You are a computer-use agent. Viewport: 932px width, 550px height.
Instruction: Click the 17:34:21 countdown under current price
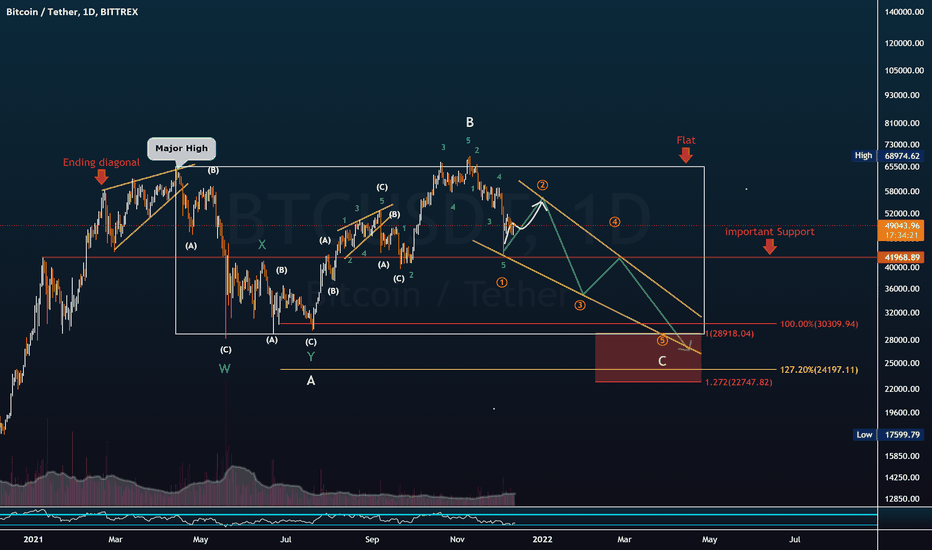click(x=902, y=235)
